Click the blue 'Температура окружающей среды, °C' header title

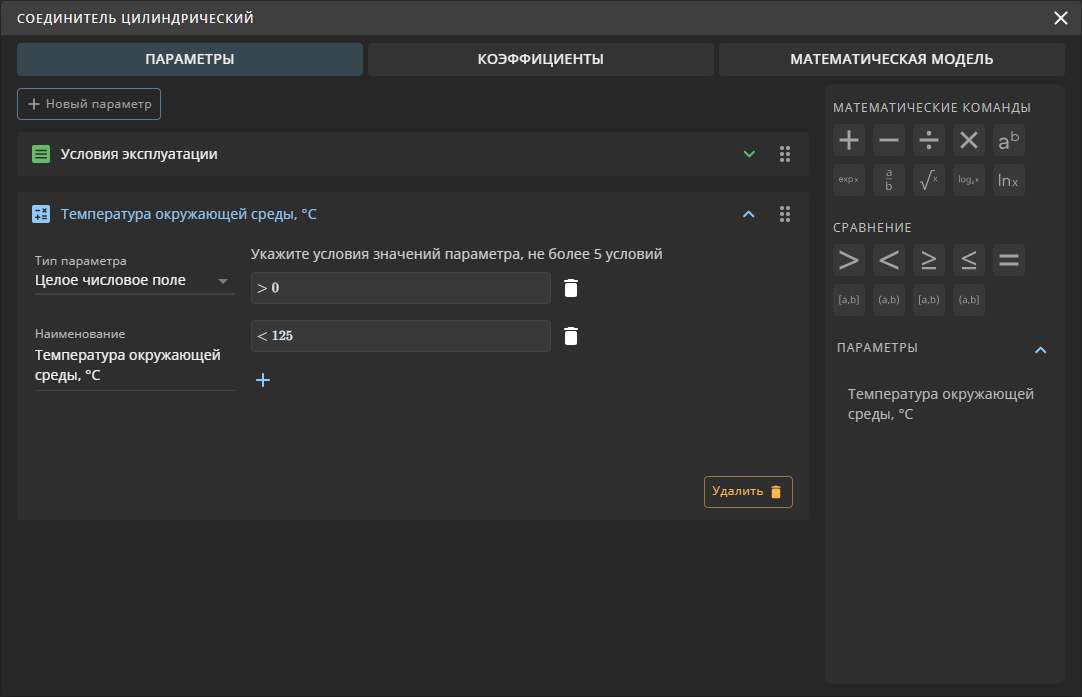pyautogui.click(x=188, y=214)
